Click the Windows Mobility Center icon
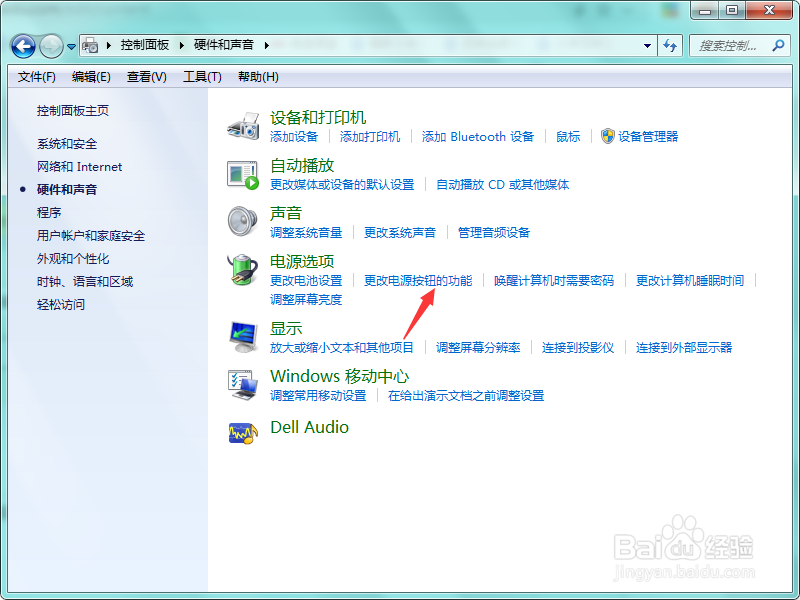Viewport: 800px width, 600px height. click(243, 385)
